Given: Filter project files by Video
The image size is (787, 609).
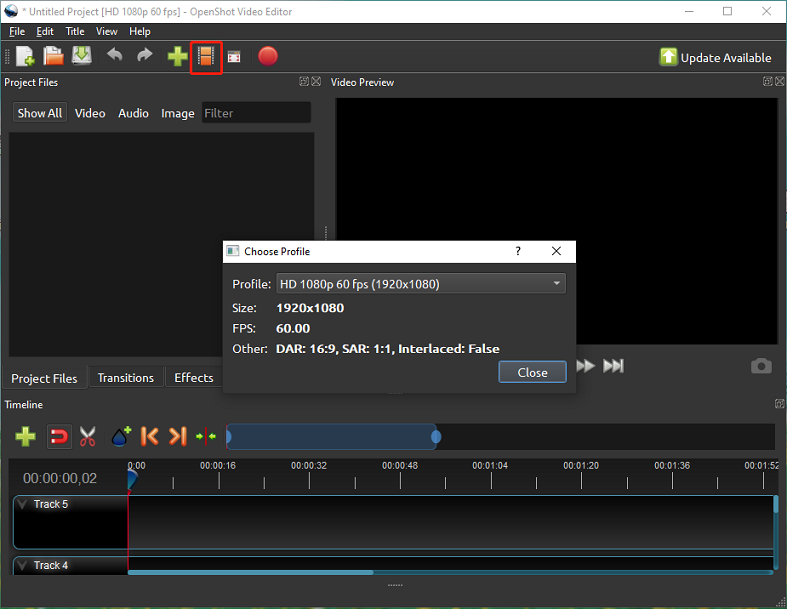Looking at the screenshot, I should (x=90, y=113).
